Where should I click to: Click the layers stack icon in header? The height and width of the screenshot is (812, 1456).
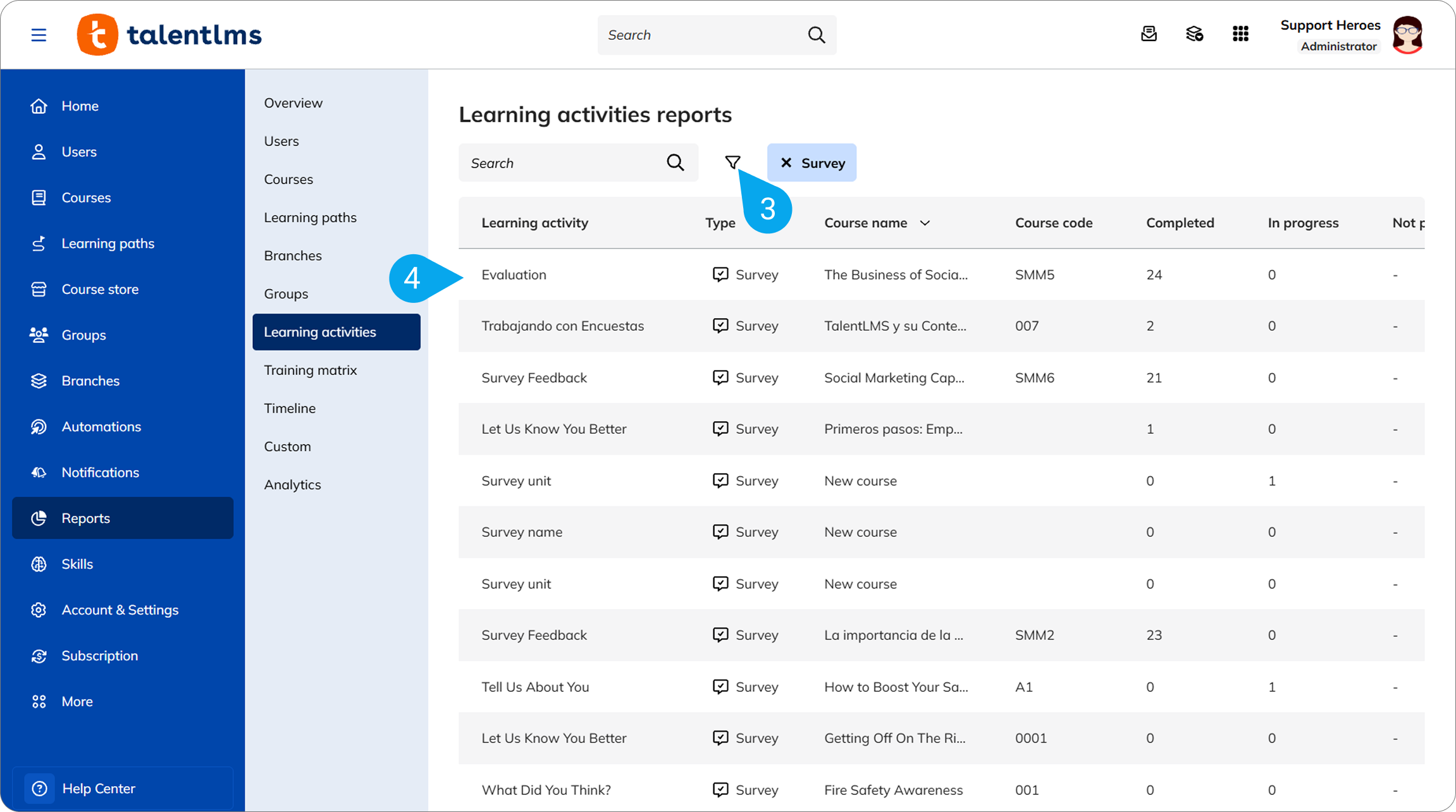[x=1194, y=34]
